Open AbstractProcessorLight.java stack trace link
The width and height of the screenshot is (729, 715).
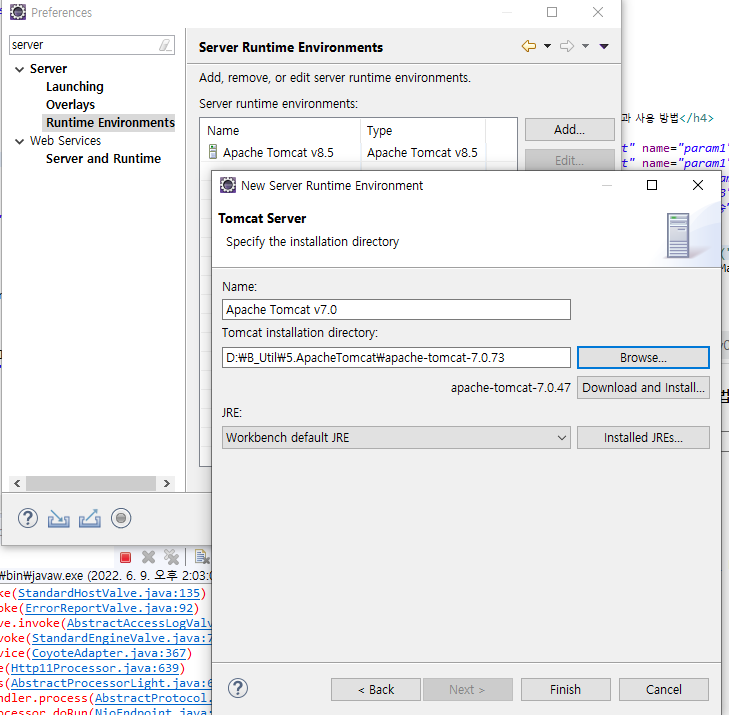pyautogui.click(x=111, y=683)
